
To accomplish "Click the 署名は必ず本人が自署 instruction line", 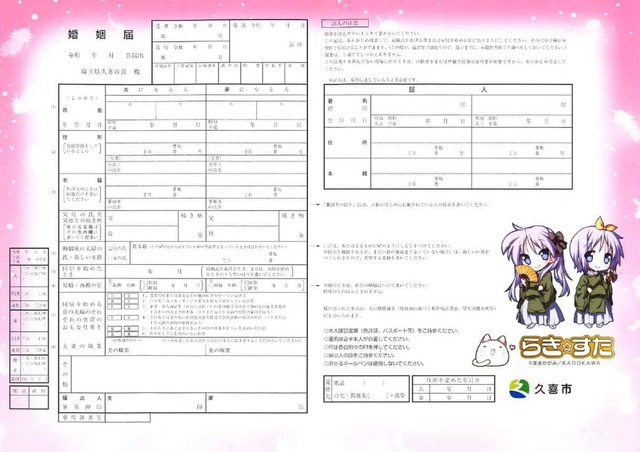I will [366, 339].
